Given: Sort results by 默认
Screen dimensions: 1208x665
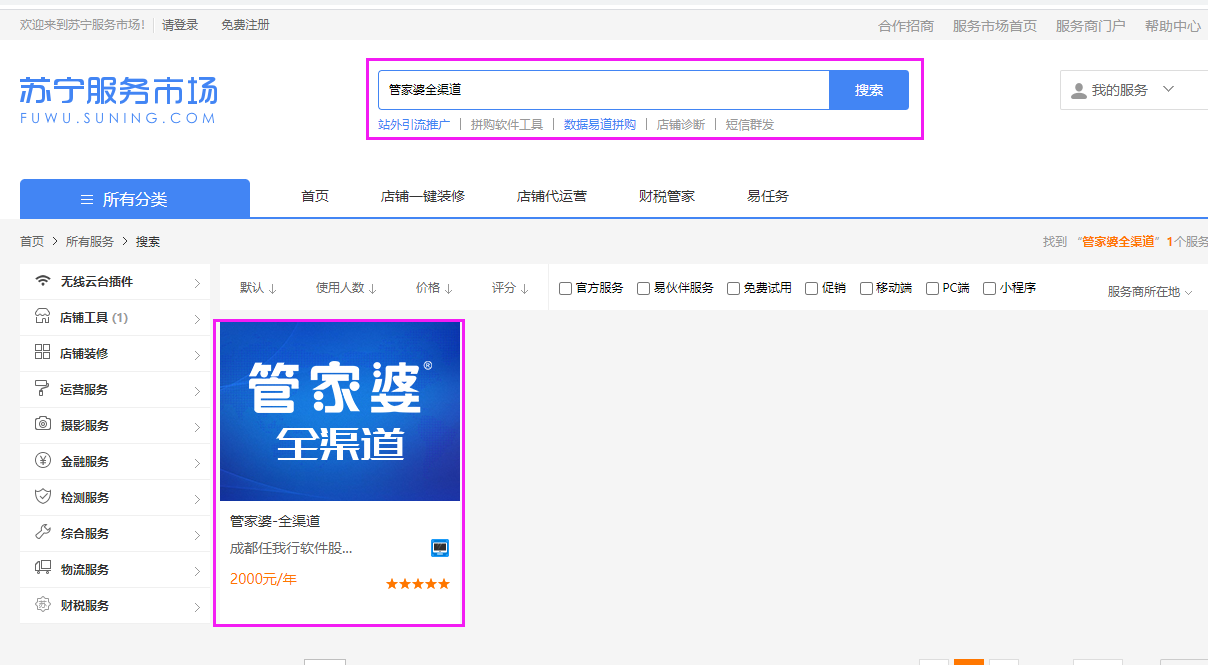Looking at the screenshot, I should [x=258, y=288].
